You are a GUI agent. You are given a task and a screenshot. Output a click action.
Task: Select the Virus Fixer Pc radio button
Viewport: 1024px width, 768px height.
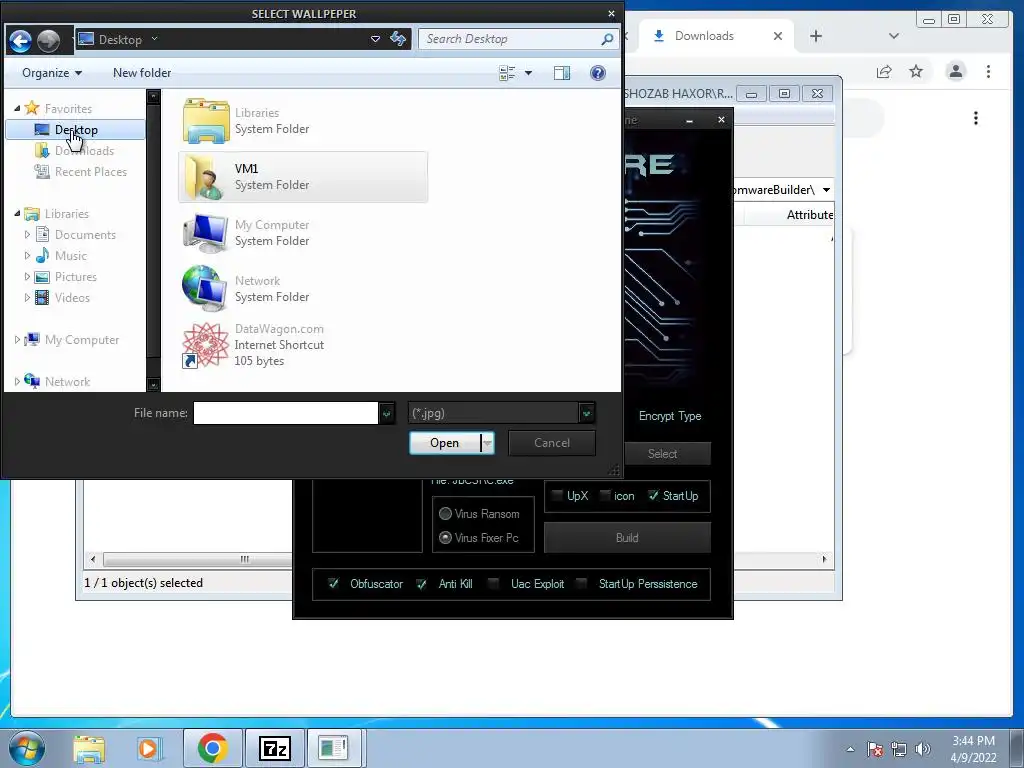tap(445, 538)
